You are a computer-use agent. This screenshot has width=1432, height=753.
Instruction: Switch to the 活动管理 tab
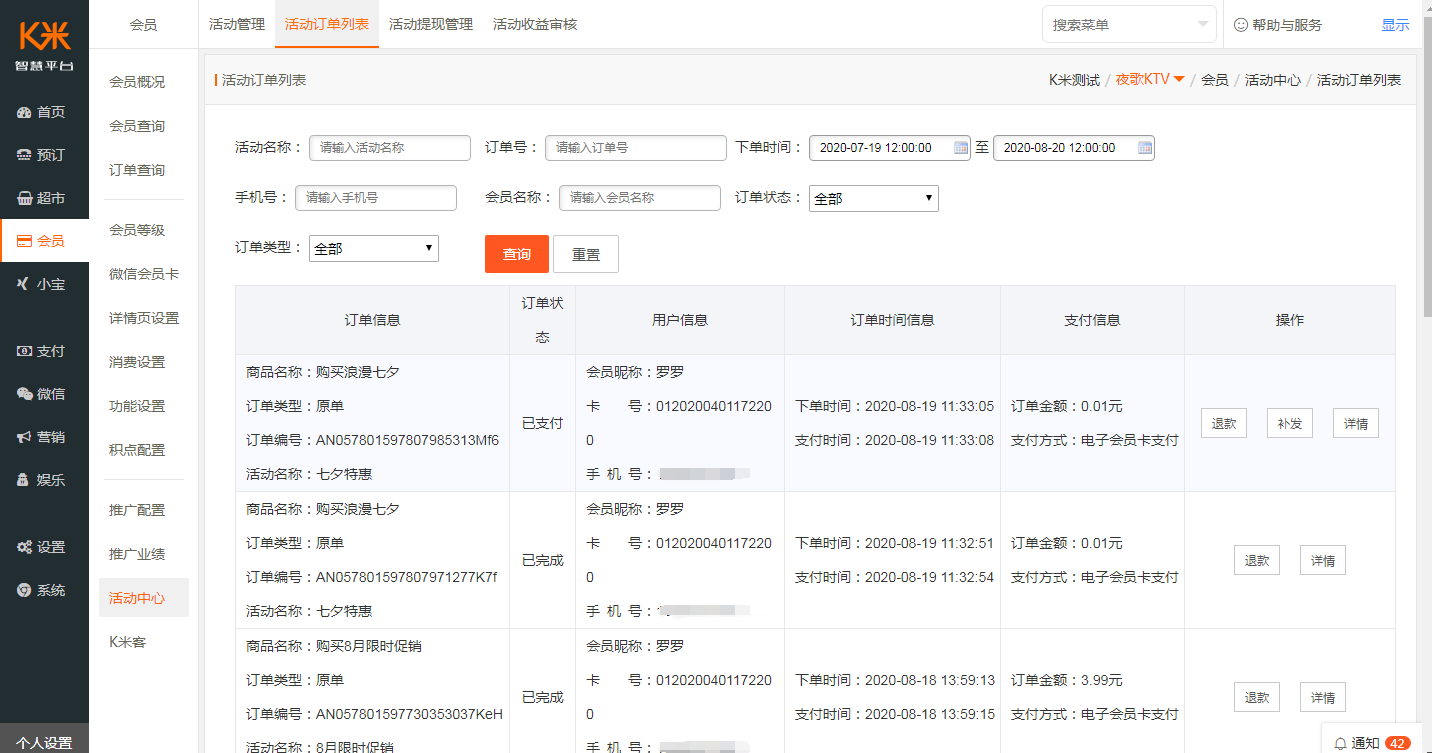coord(237,24)
